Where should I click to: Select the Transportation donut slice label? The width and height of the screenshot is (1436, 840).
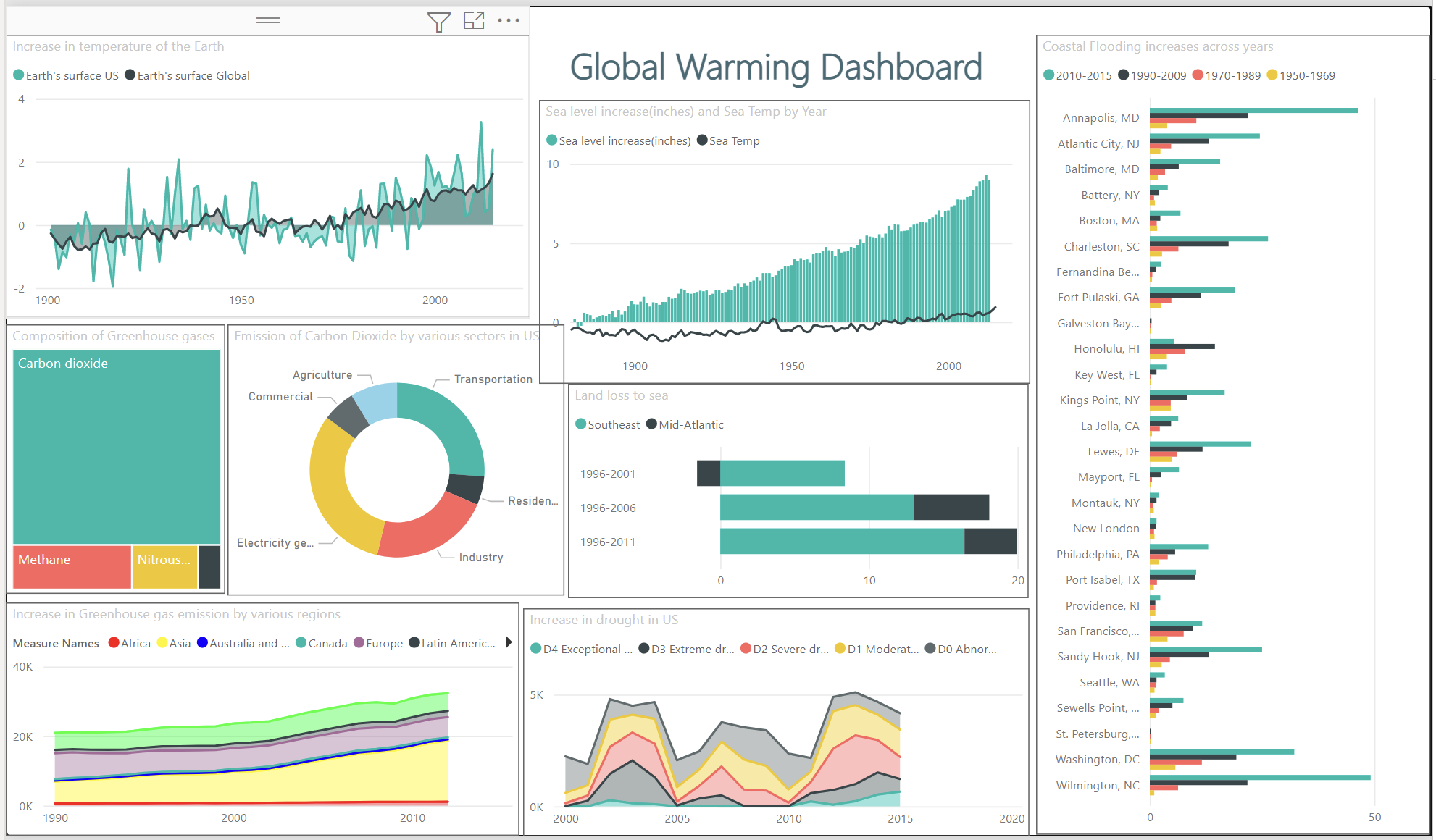tap(493, 379)
